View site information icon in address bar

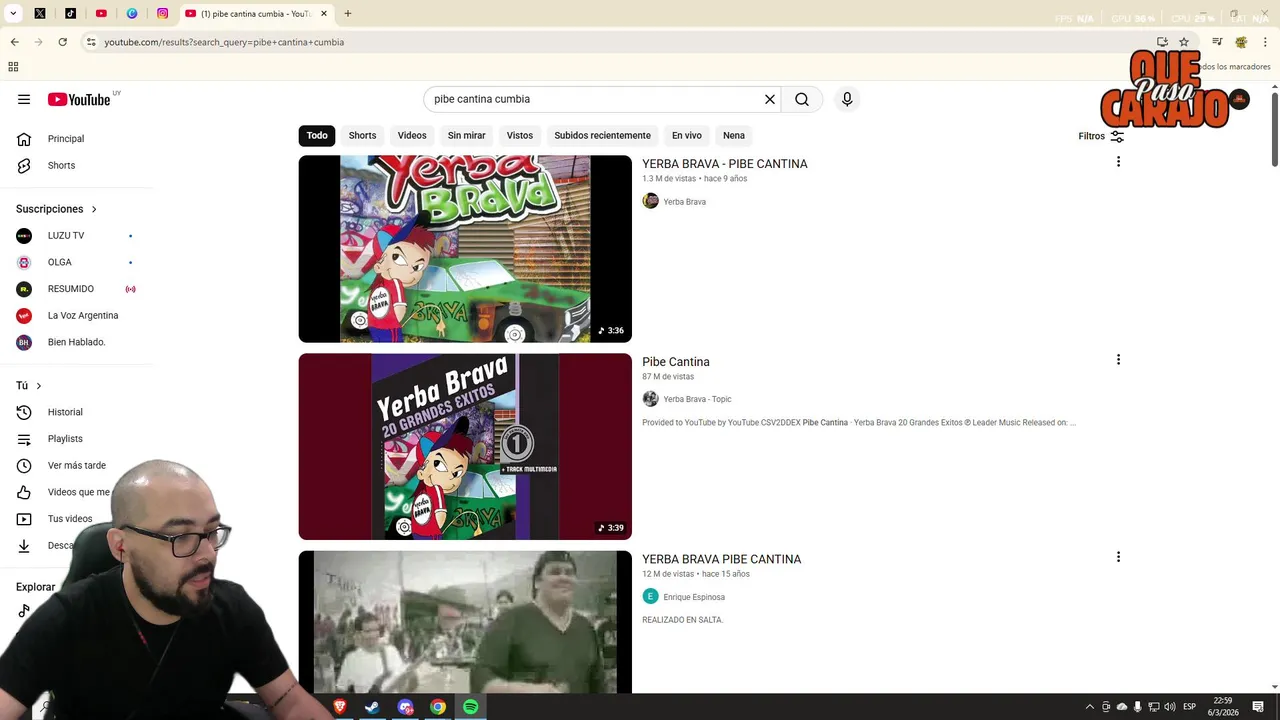(x=91, y=42)
